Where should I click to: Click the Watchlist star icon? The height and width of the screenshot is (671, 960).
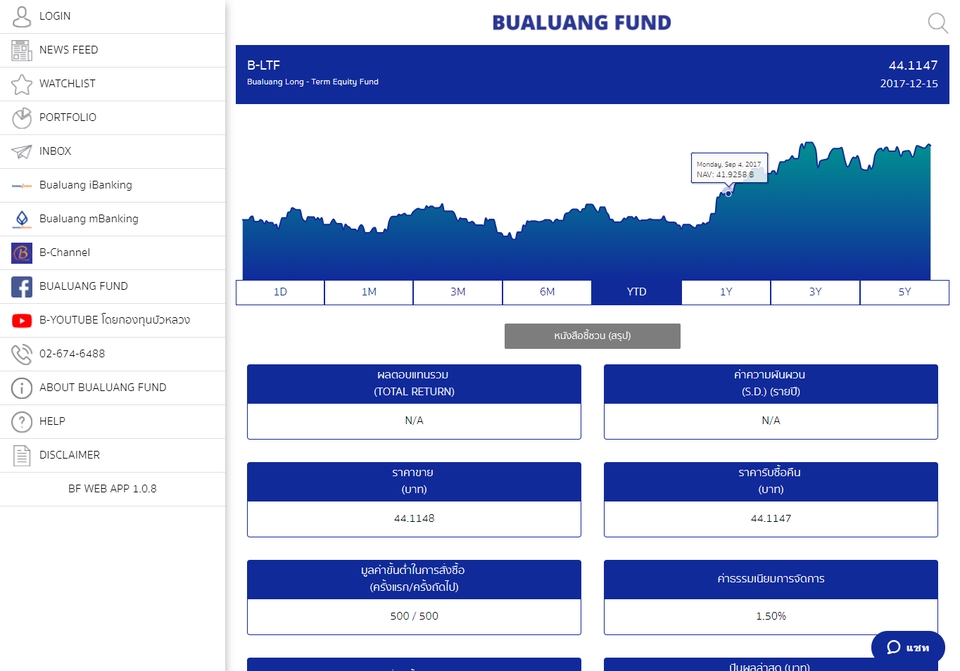click(x=21, y=84)
